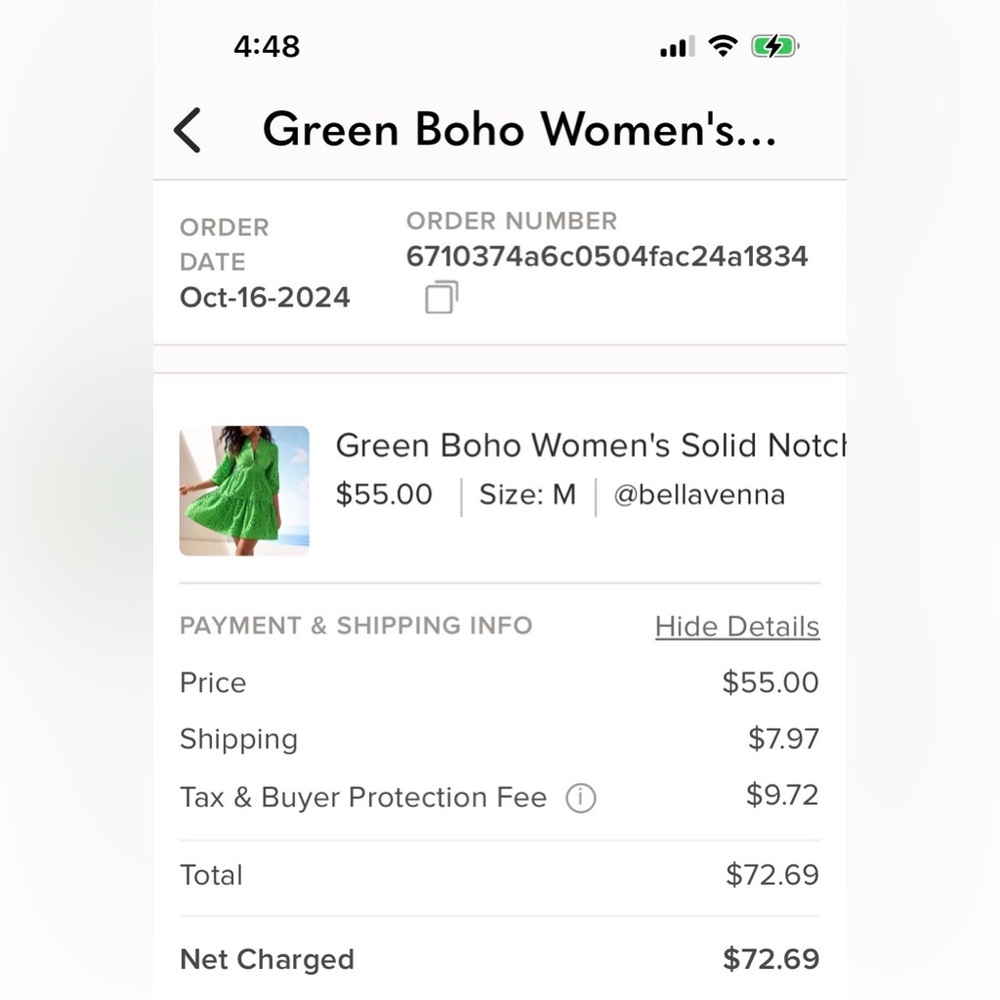Tap the Oct-16-2024 order date
Viewport: 1000px width, 1000px height.
(x=265, y=297)
